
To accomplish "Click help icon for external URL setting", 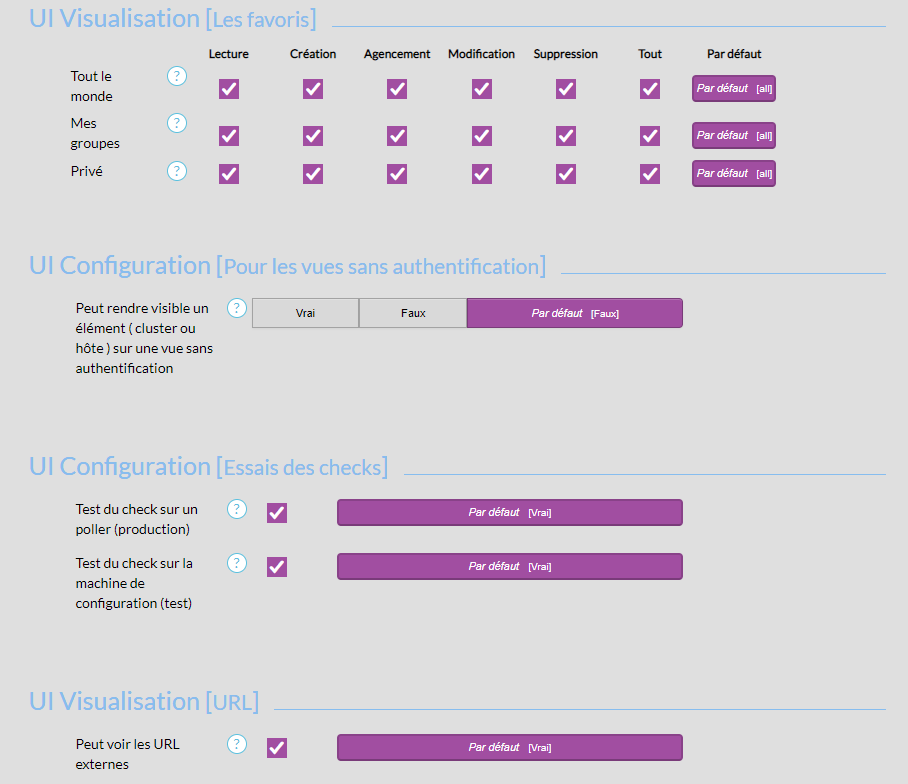I will [x=237, y=744].
